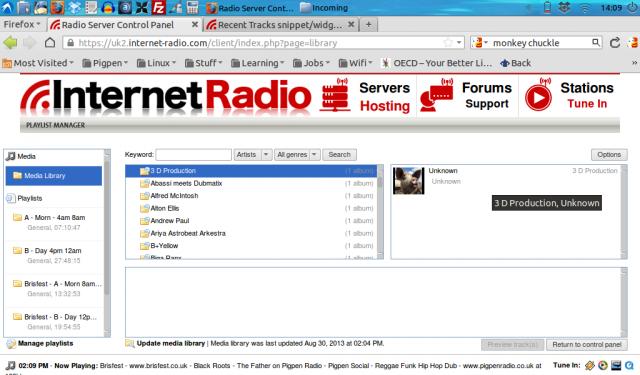Click the Stations Tune In play icon
This screenshot has height=375, width=640.
click(538, 95)
